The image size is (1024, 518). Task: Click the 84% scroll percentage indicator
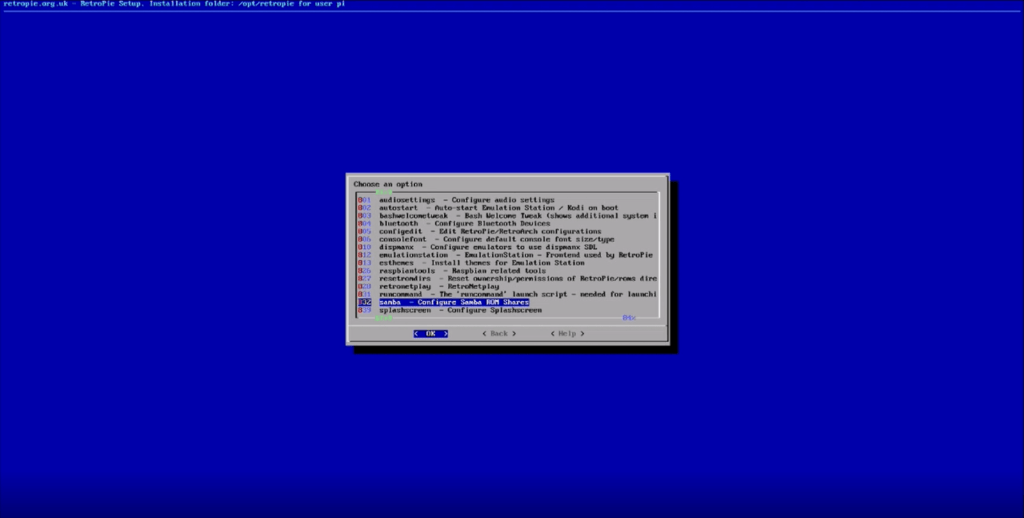pyautogui.click(x=629, y=318)
